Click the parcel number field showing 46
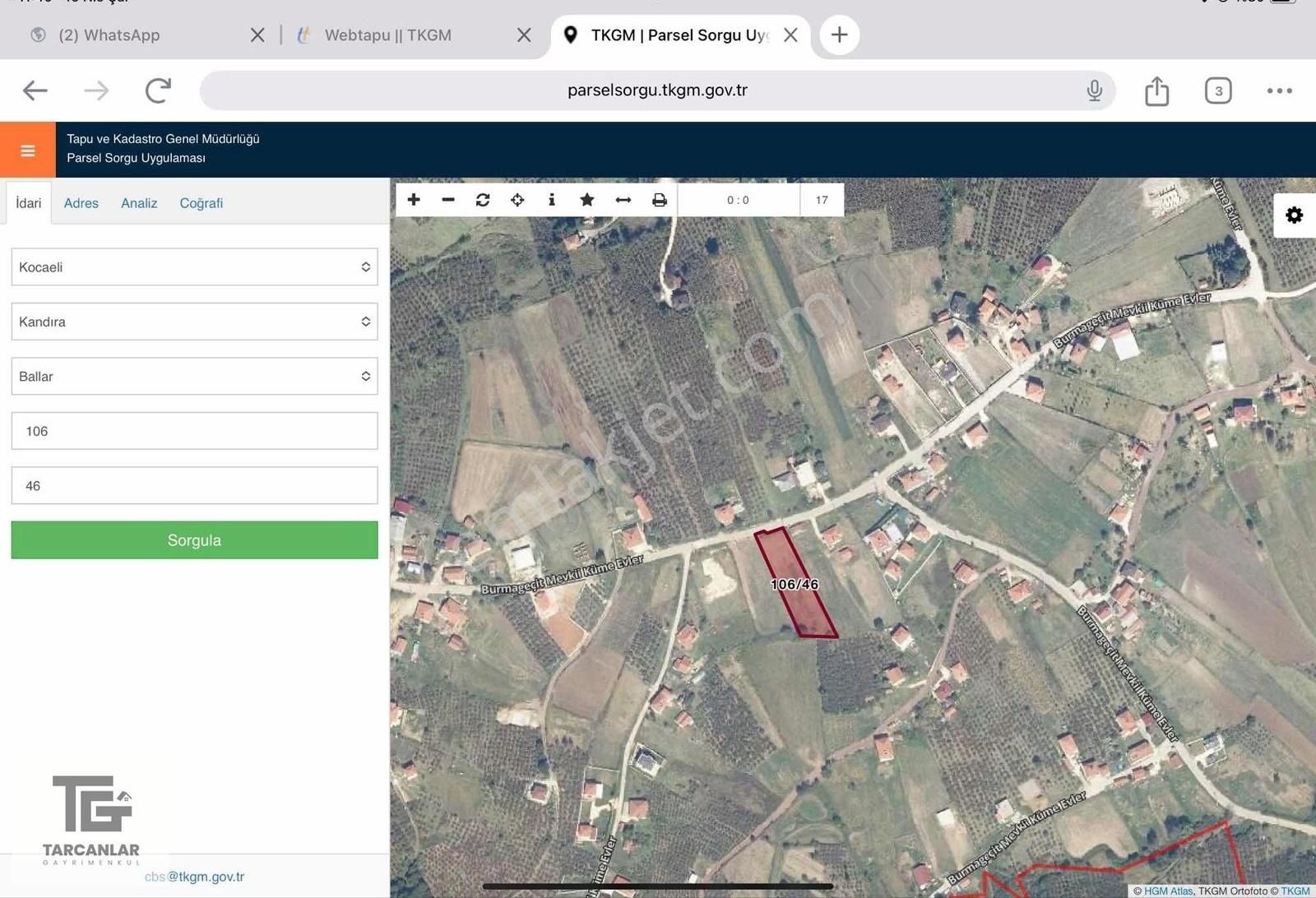 tap(194, 485)
